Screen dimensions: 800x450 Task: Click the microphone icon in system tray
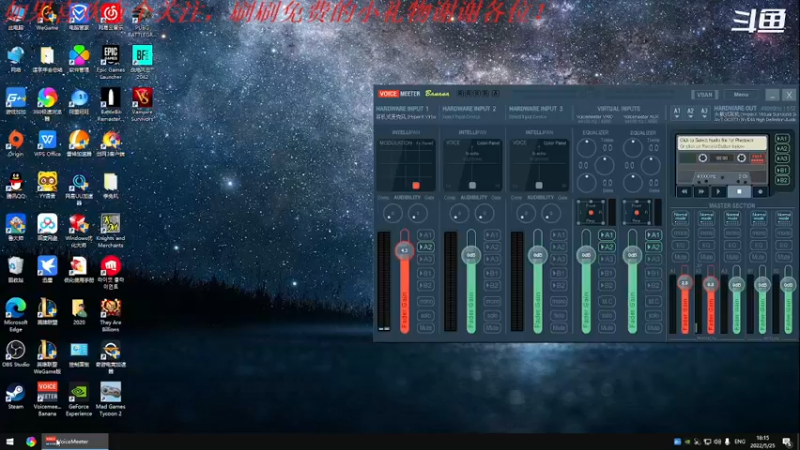(727, 441)
